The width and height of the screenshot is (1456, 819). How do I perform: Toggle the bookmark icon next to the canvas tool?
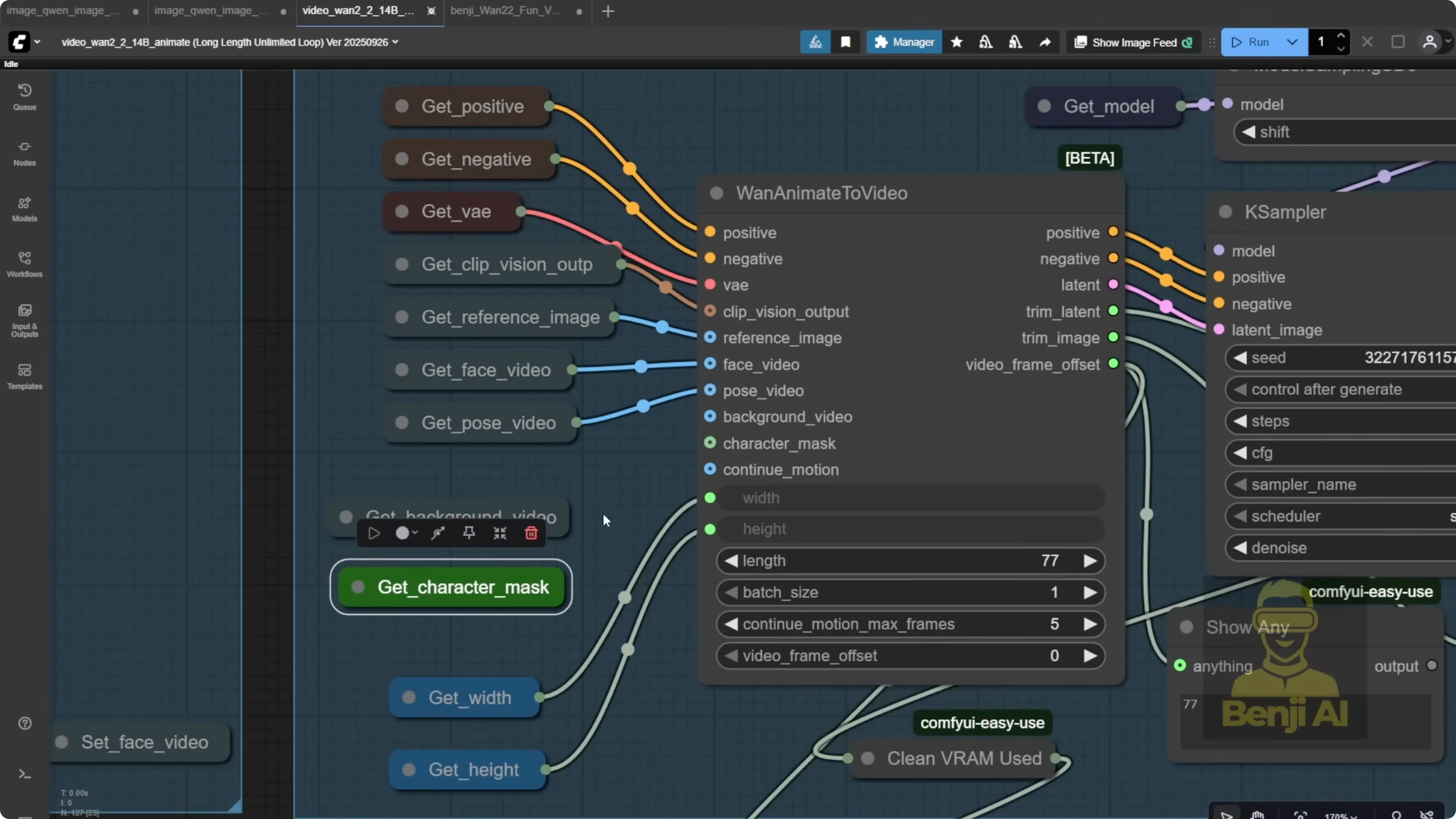pyautogui.click(x=846, y=42)
